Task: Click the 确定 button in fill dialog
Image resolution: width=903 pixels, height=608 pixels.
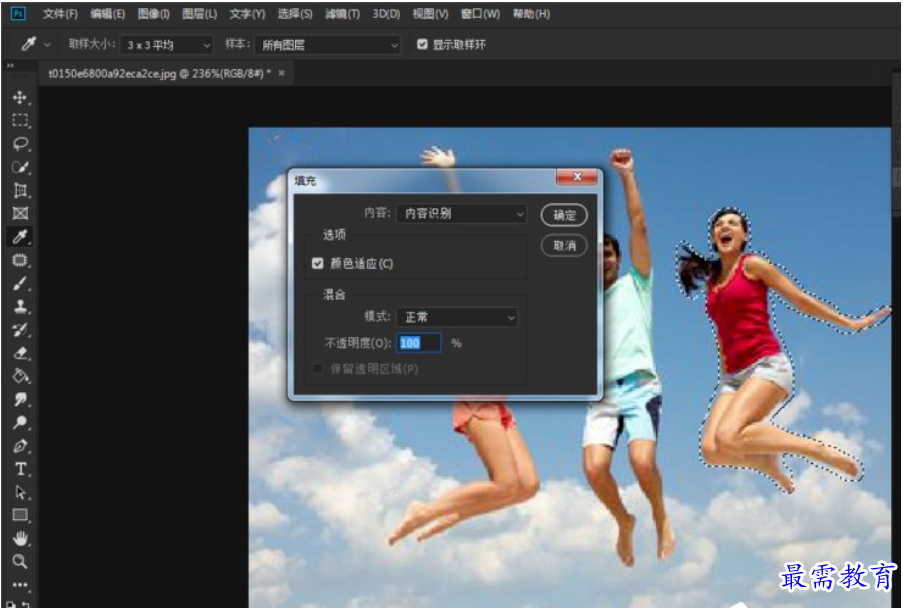Action: [564, 215]
